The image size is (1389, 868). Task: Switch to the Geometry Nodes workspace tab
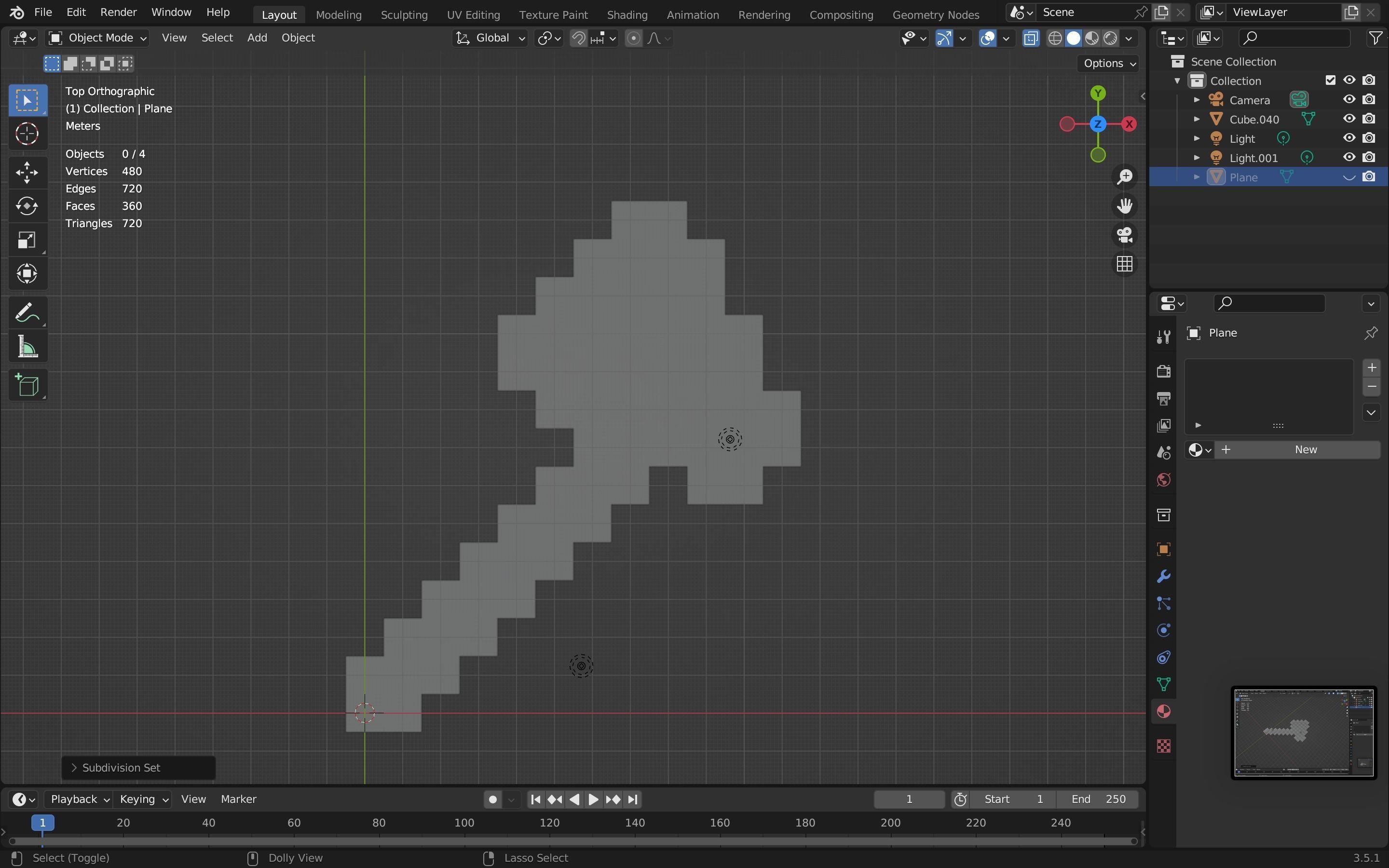pyautogui.click(x=936, y=14)
